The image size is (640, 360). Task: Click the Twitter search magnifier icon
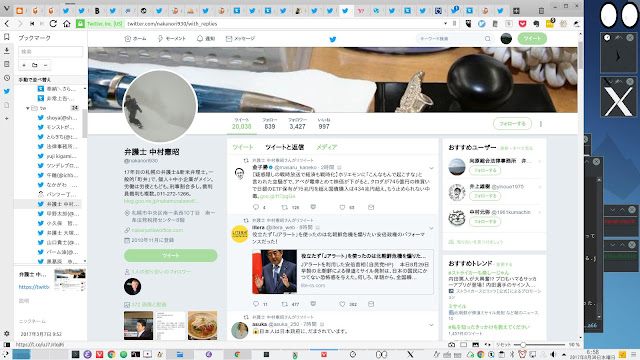click(487, 39)
